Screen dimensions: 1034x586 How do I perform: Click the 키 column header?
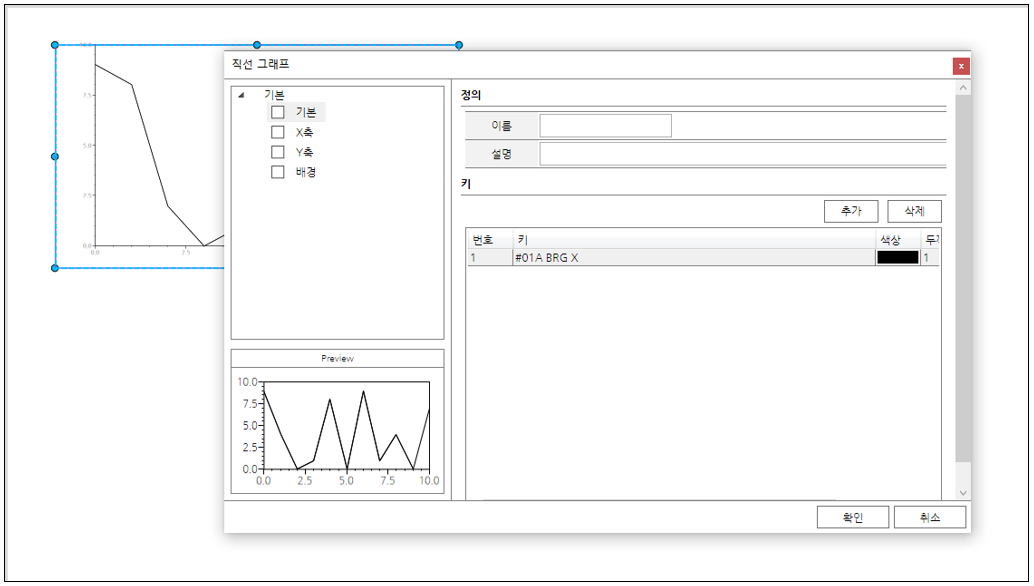pos(694,239)
